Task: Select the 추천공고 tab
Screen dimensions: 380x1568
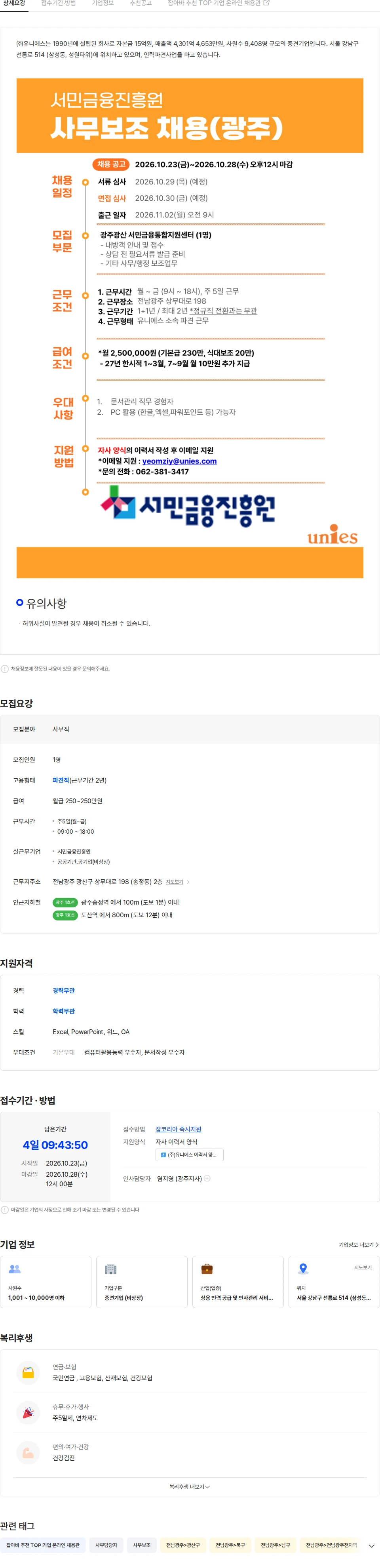Action: pyautogui.click(x=141, y=4)
